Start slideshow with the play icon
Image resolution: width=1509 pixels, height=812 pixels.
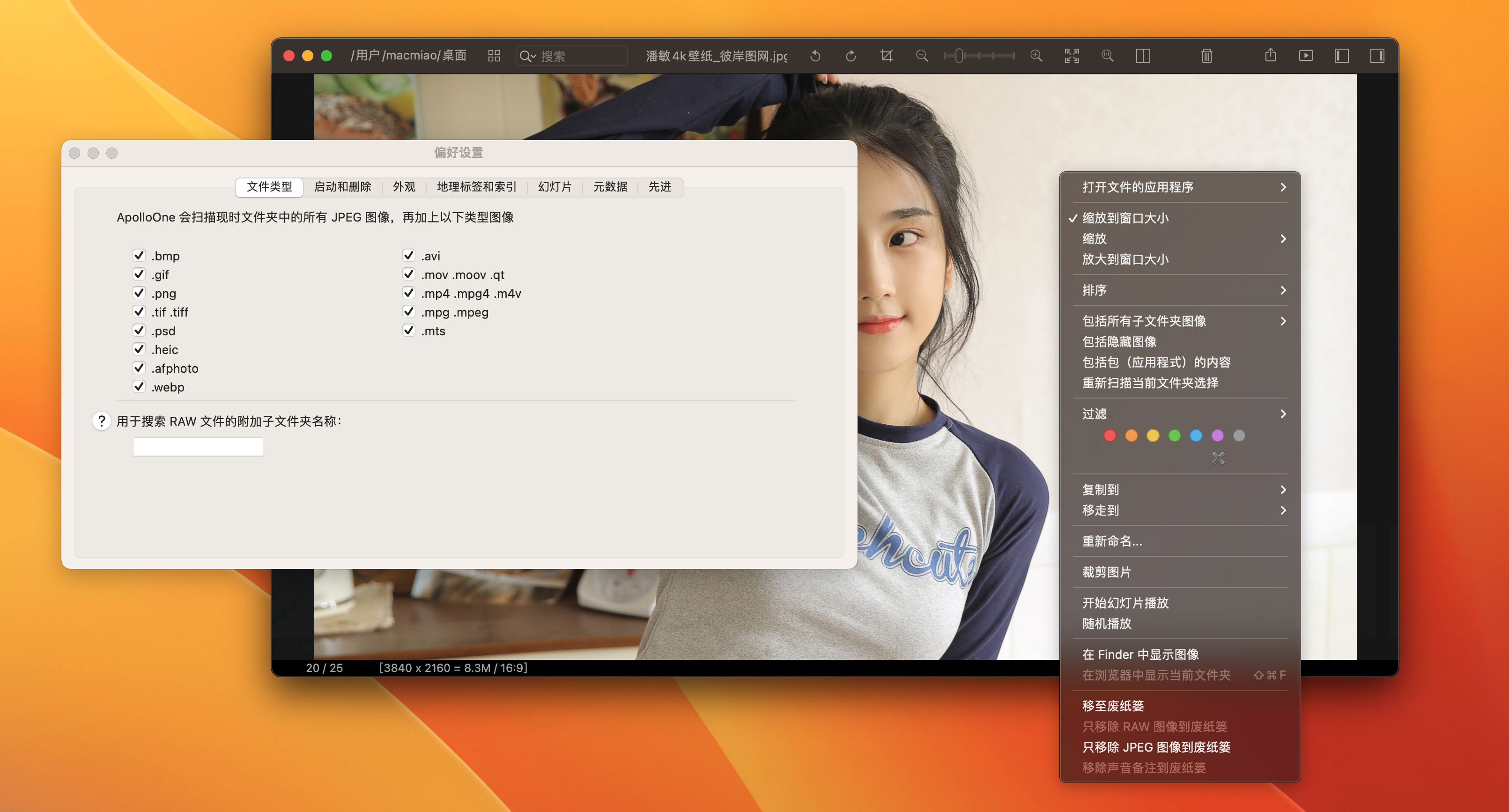pyautogui.click(x=1306, y=56)
